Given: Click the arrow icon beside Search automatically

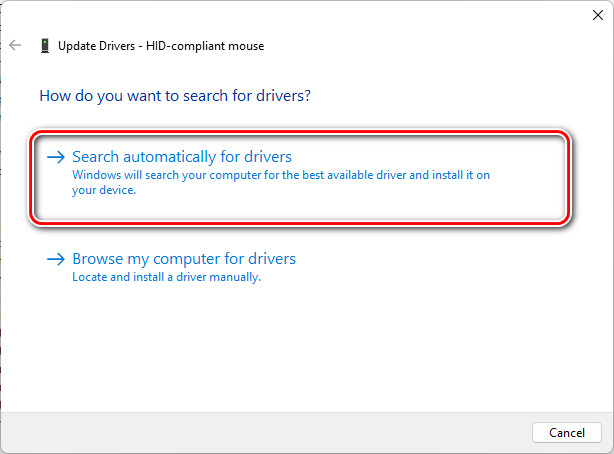Looking at the screenshot, I should (57, 157).
